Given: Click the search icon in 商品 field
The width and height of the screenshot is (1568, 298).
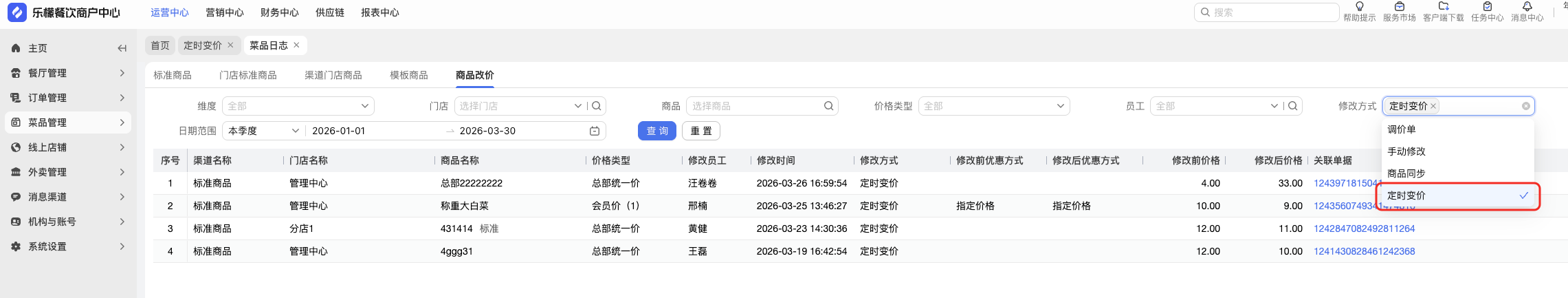Looking at the screenshot, I should pos(828,106).
